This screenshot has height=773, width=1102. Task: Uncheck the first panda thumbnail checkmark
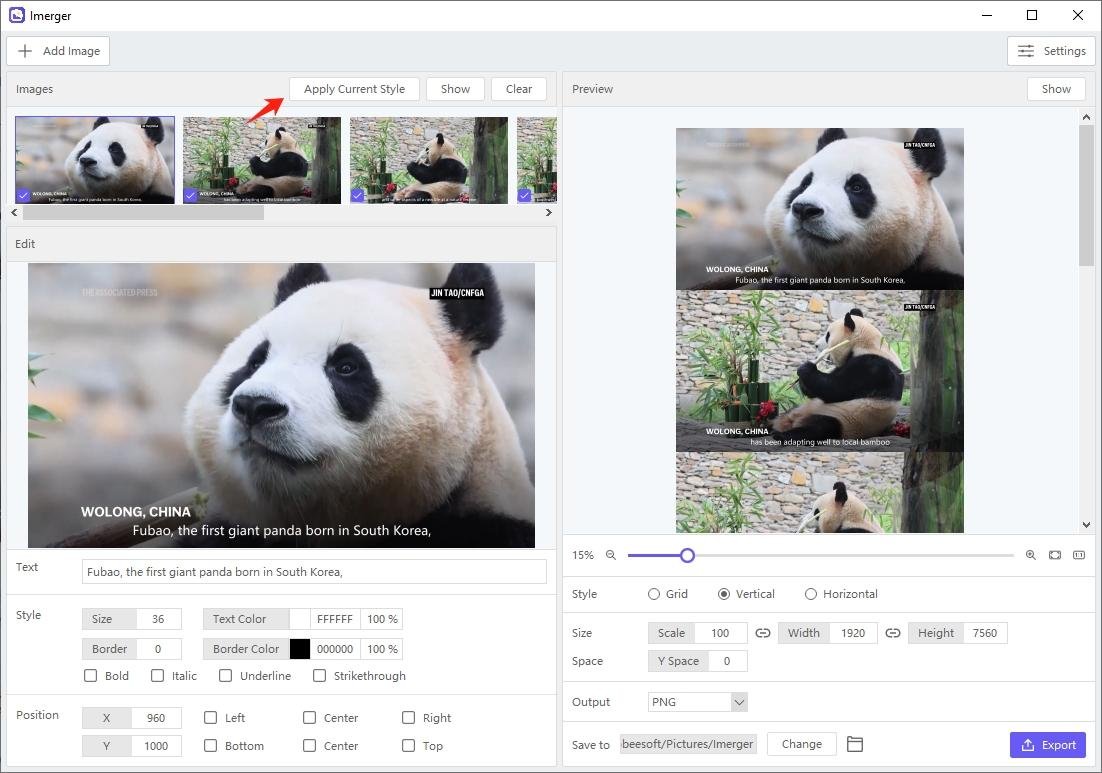[x=23, y=195]
